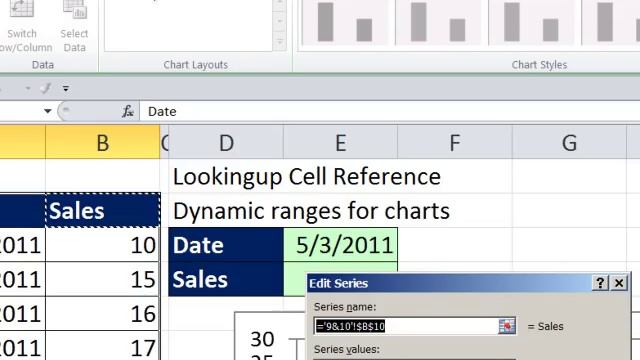Open the Name Box dropdown arrow

[48, 111]
